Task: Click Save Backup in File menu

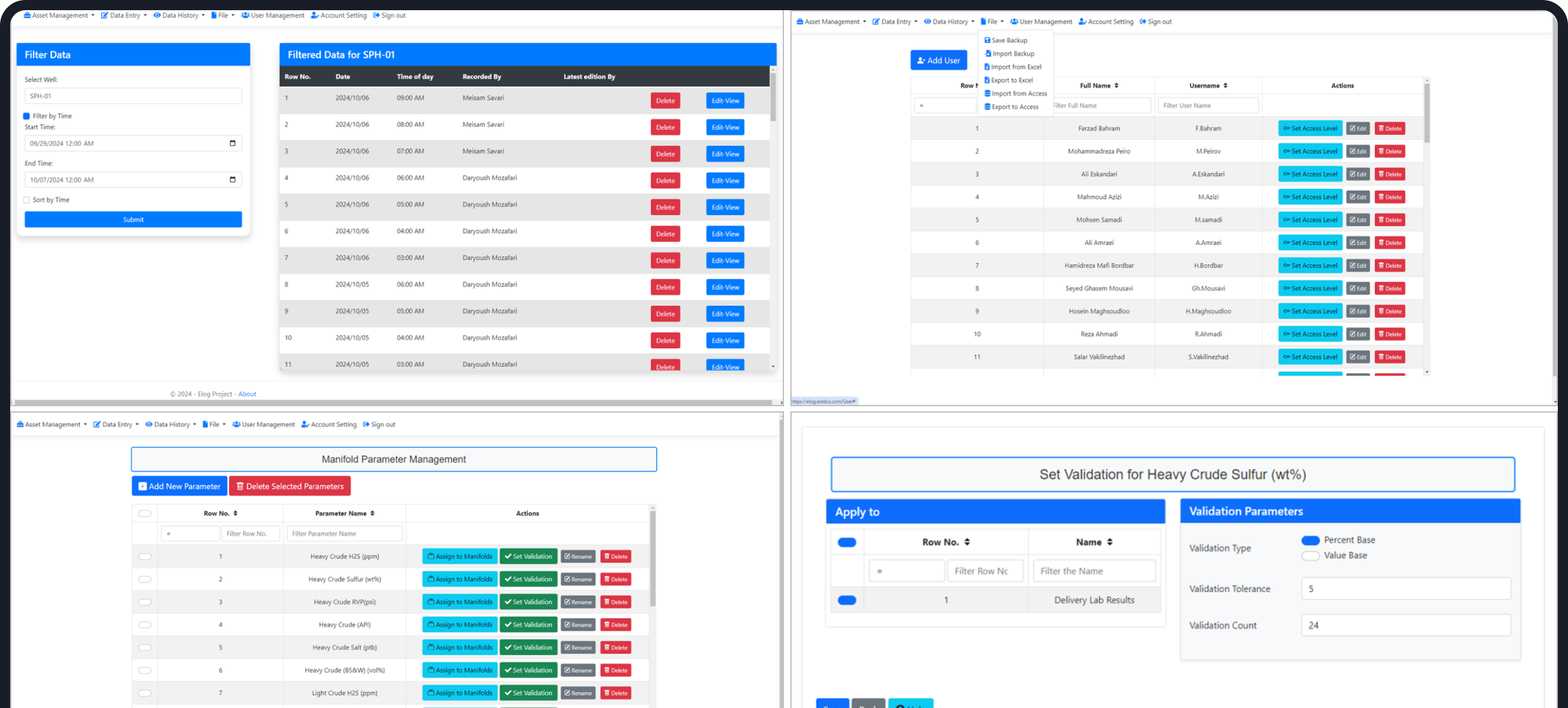Action: [x=1009, y=40]
